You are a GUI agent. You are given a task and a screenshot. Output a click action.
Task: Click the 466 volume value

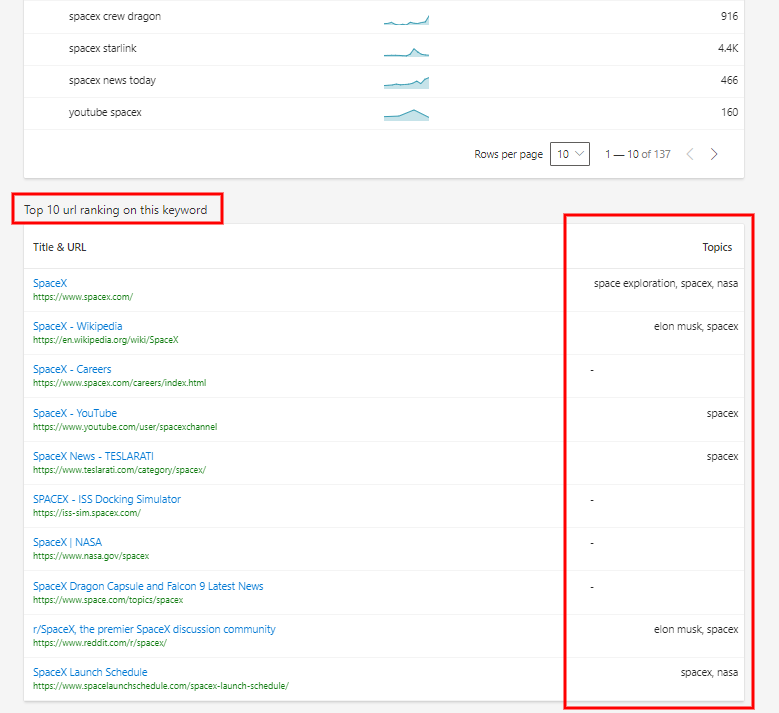tap(729, 80)
